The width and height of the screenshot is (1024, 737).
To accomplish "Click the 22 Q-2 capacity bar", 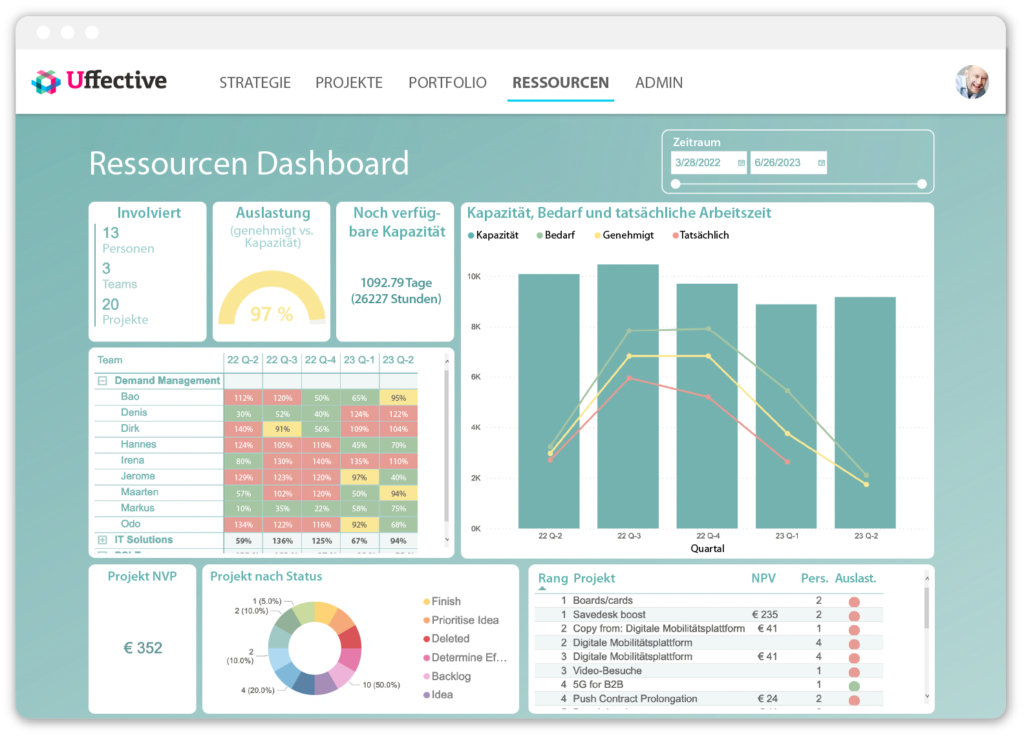I will coord(549,401).
